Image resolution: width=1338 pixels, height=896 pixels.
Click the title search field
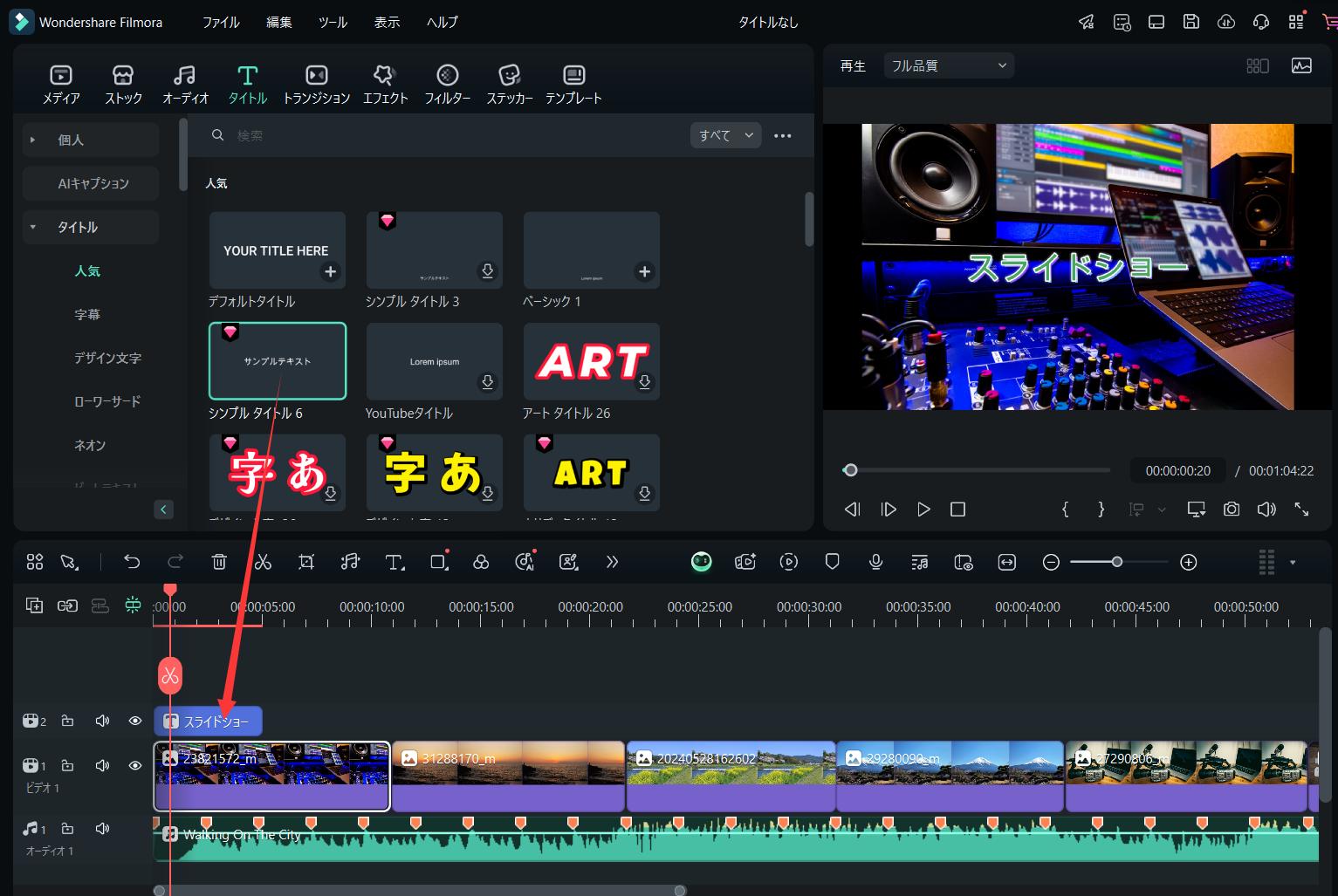pos(445,135)
